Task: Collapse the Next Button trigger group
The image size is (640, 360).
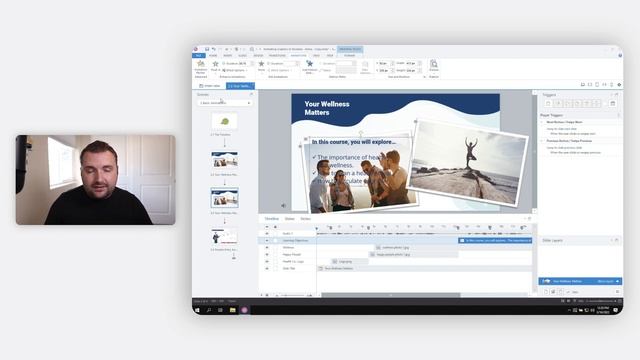Action: [x=542, y=122]
